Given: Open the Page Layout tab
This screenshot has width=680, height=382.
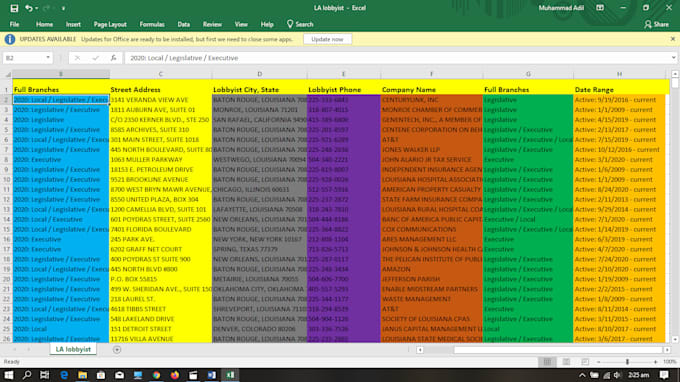Looking at the screenshot, I should click(110, 24).
